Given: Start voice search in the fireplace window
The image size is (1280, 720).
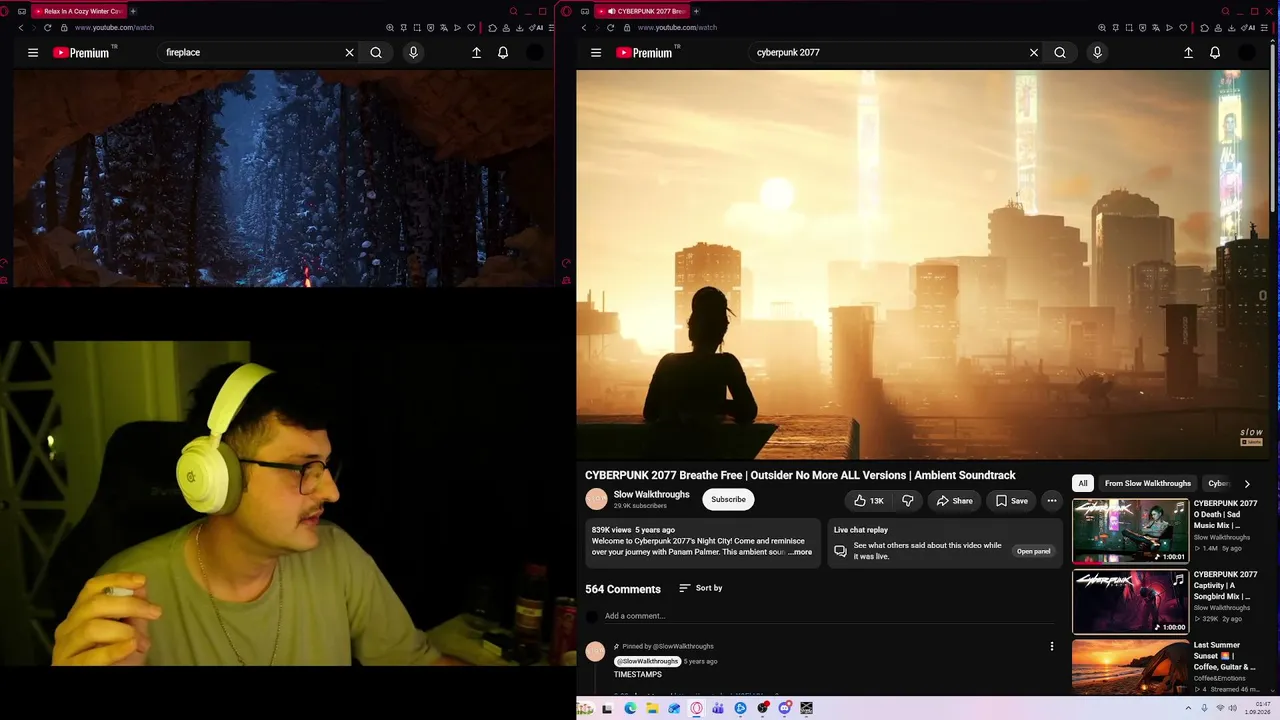Looking at the screenshot, I should coord(413,53).
